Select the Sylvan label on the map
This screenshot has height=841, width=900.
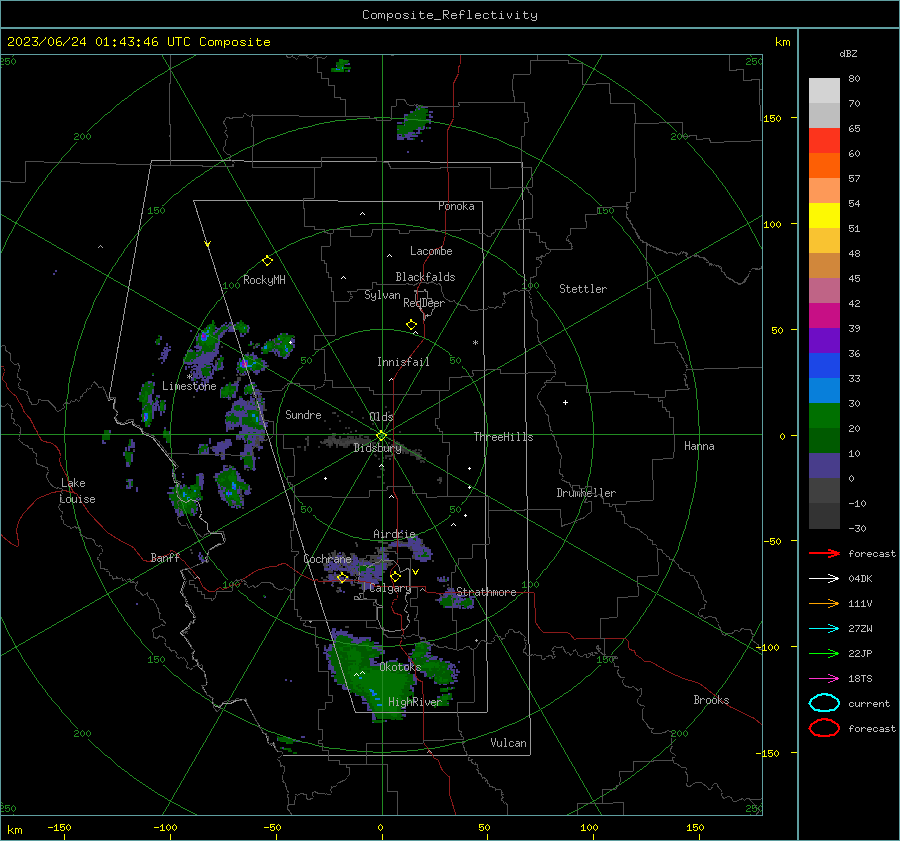(382, 295)
